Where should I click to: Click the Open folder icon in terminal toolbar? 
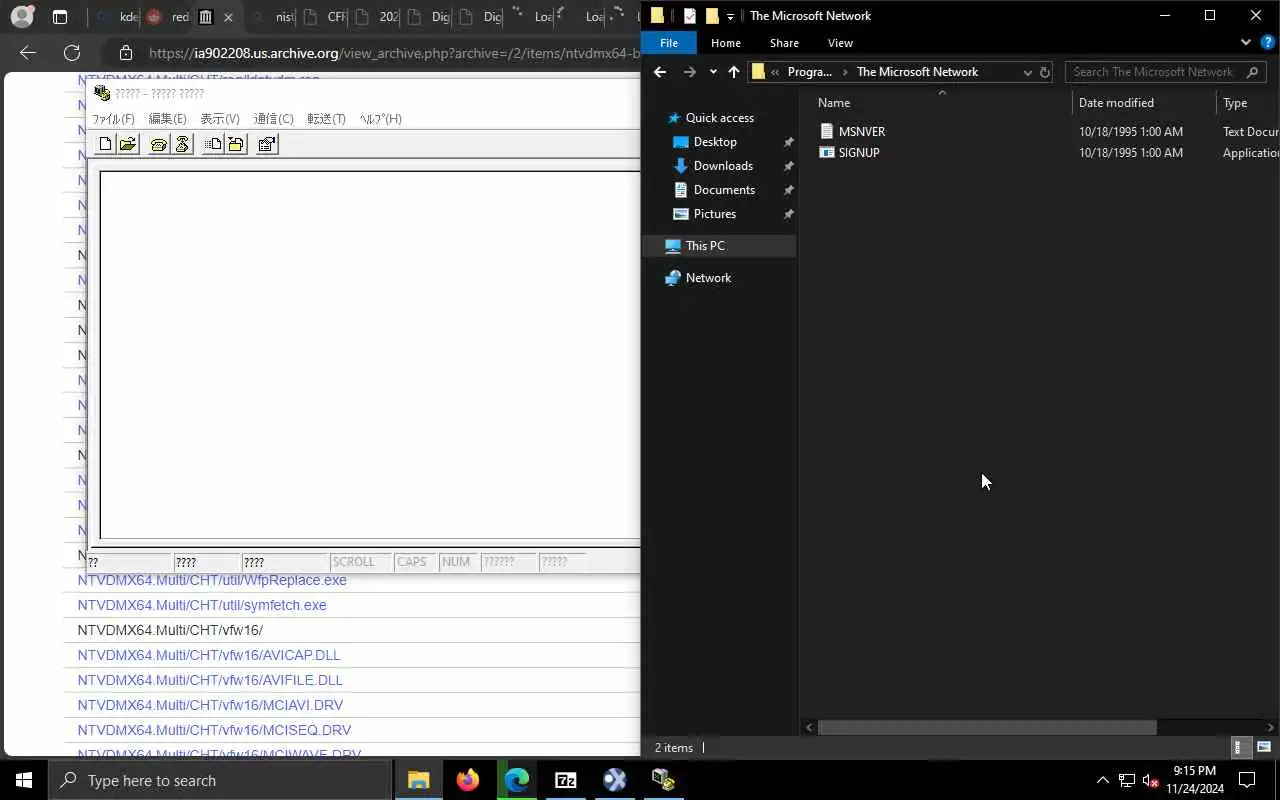pos(128,144)
